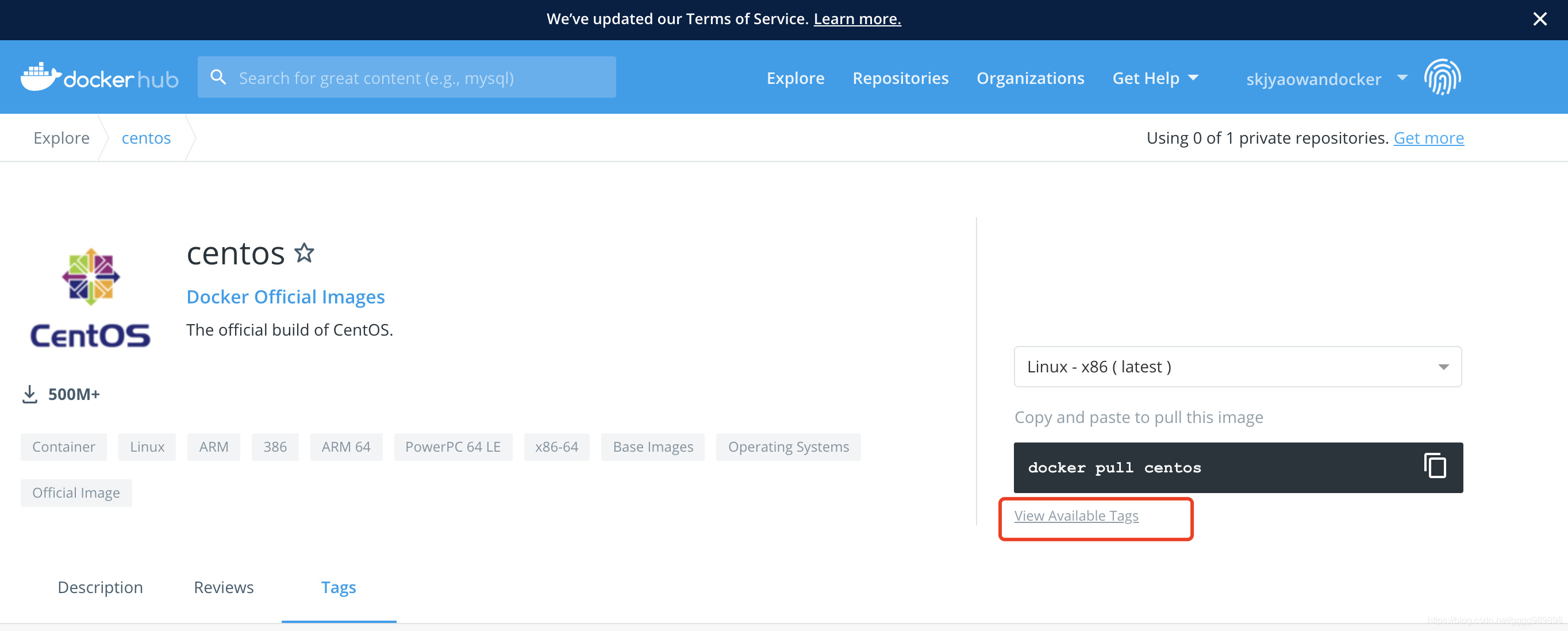The width and height of the screenshot is (1568, 631).
Task: Open Organizations in the navigation bar
Action: [x=1030, y=78]
